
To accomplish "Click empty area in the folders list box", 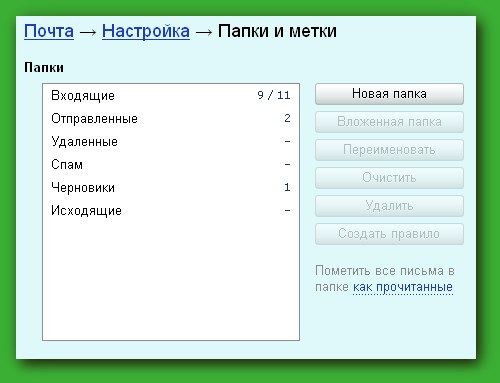I will (x=171, y=280).
